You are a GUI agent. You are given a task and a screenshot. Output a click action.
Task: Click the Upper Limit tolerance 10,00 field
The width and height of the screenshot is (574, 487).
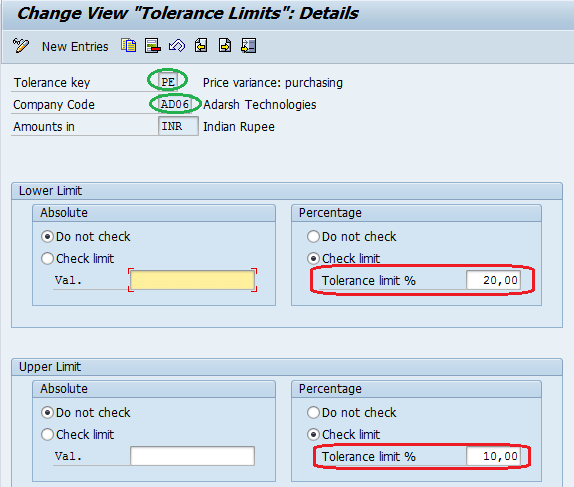pyautogui.click(x=493, y=456)
